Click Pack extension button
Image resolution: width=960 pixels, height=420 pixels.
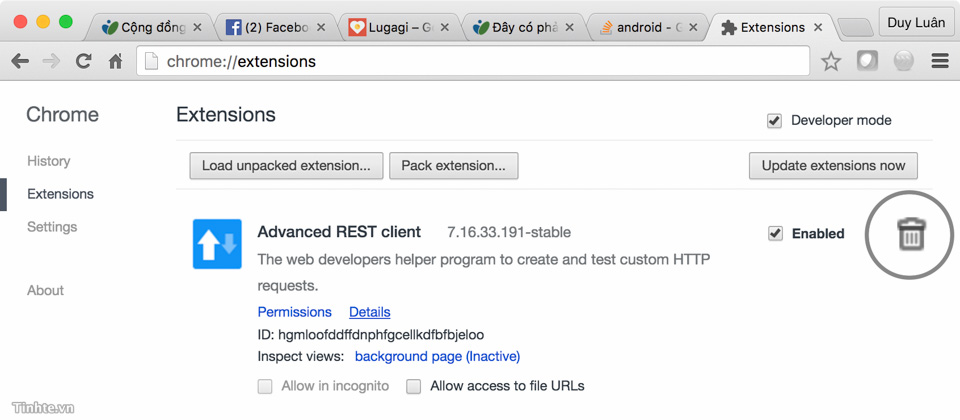pos(454,166)
